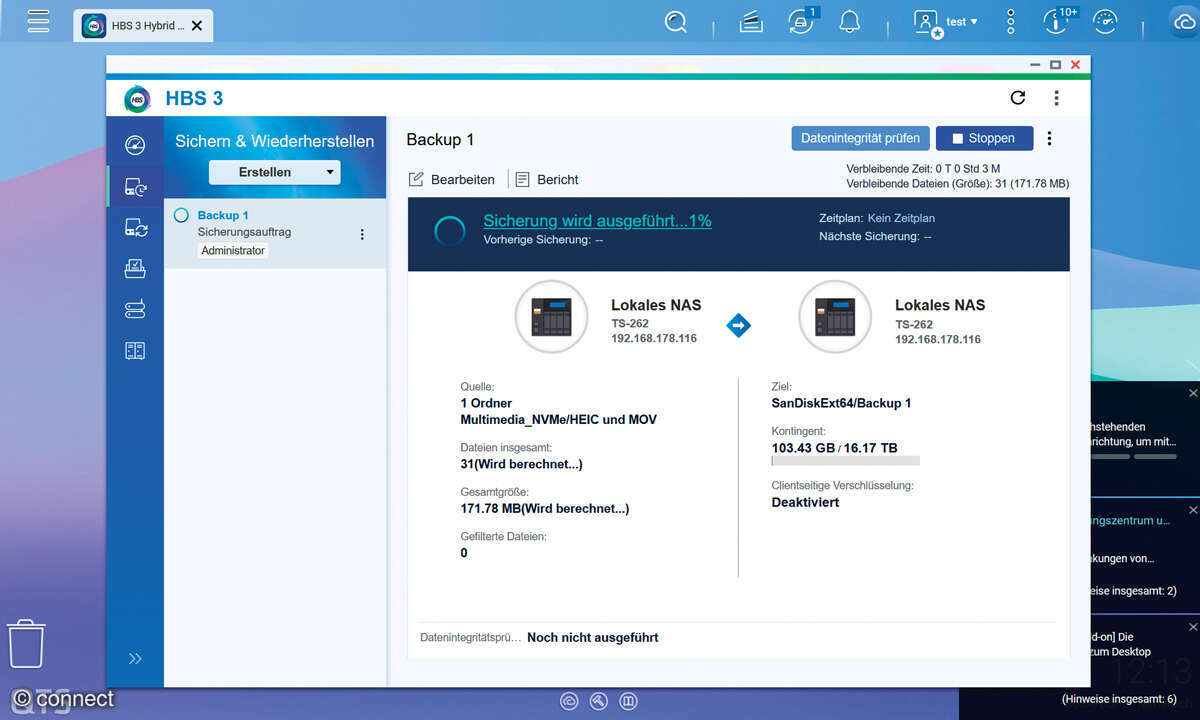Viewport: 1200px width, 720px height.
Task: Open the Erstellen dropdown
Action: (x=274, y=172)
